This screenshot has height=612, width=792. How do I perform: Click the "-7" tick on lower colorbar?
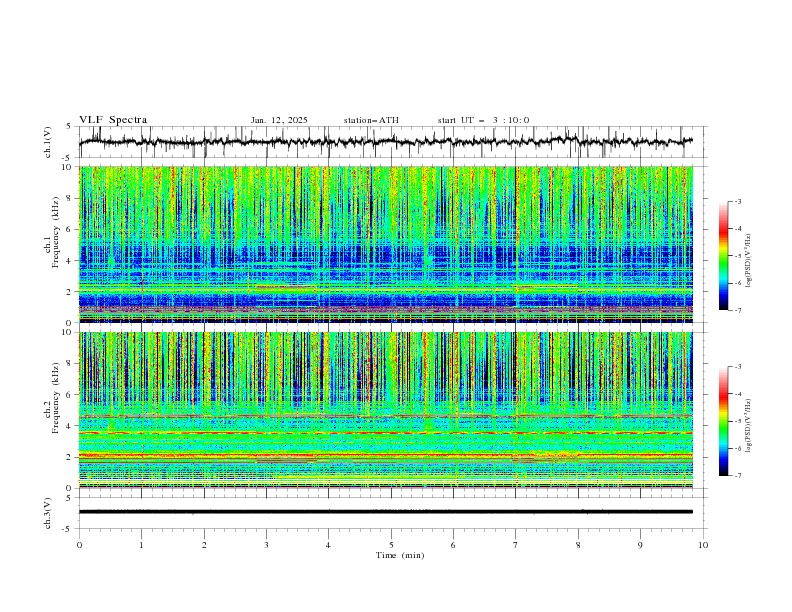click(738, 476)
